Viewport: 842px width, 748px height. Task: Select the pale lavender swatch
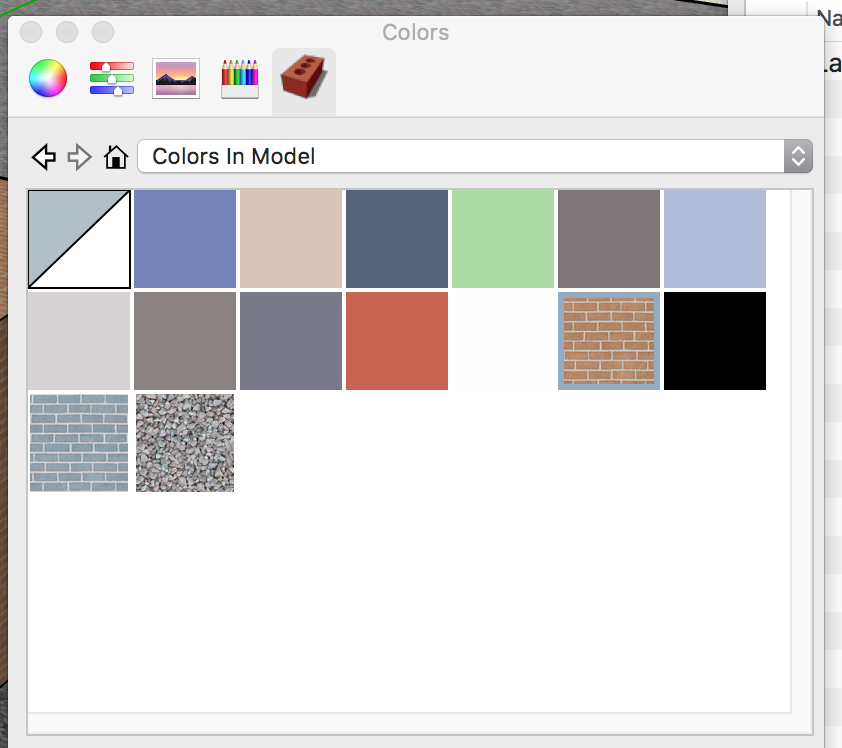(x=715, y=239)
